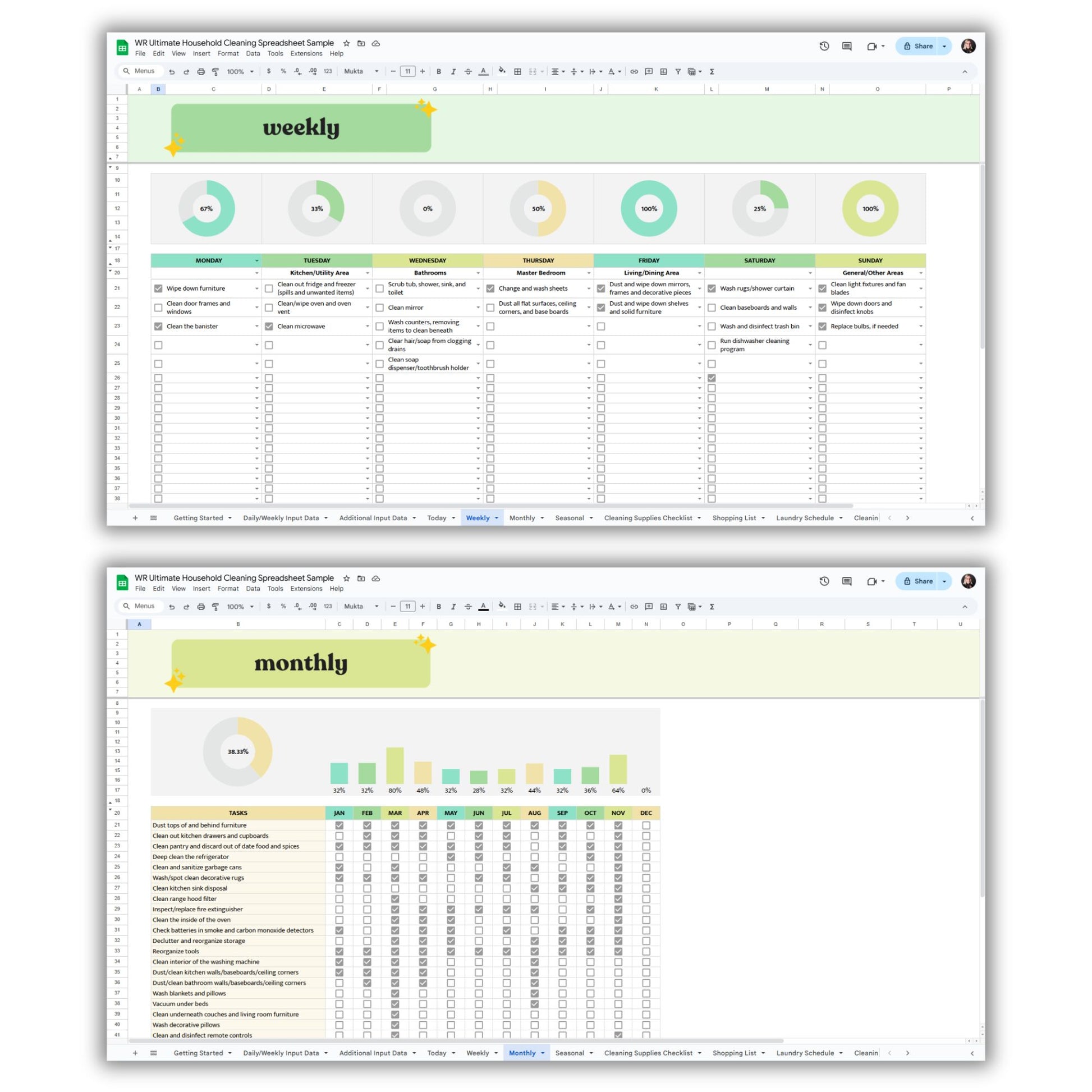Open version history clock icon in top window
1092x1092 pixels.
[x=824, y=47]
